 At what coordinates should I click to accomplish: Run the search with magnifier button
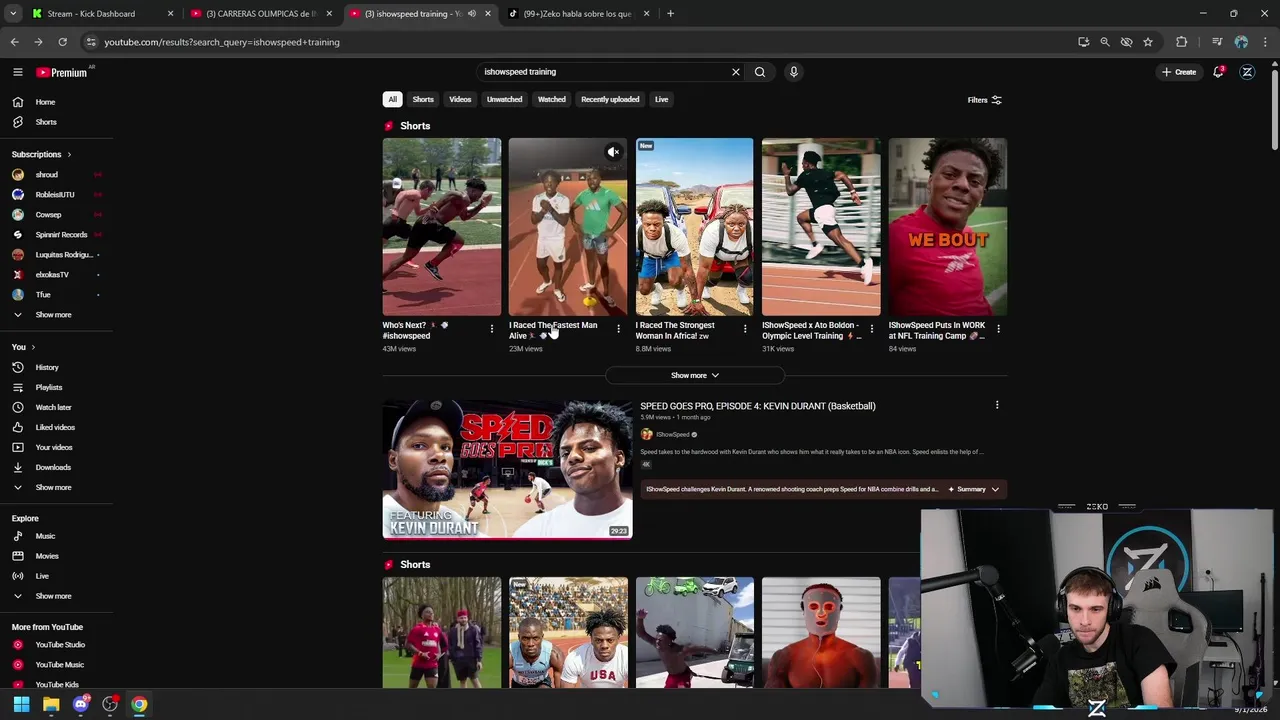[x=760, y=72]
